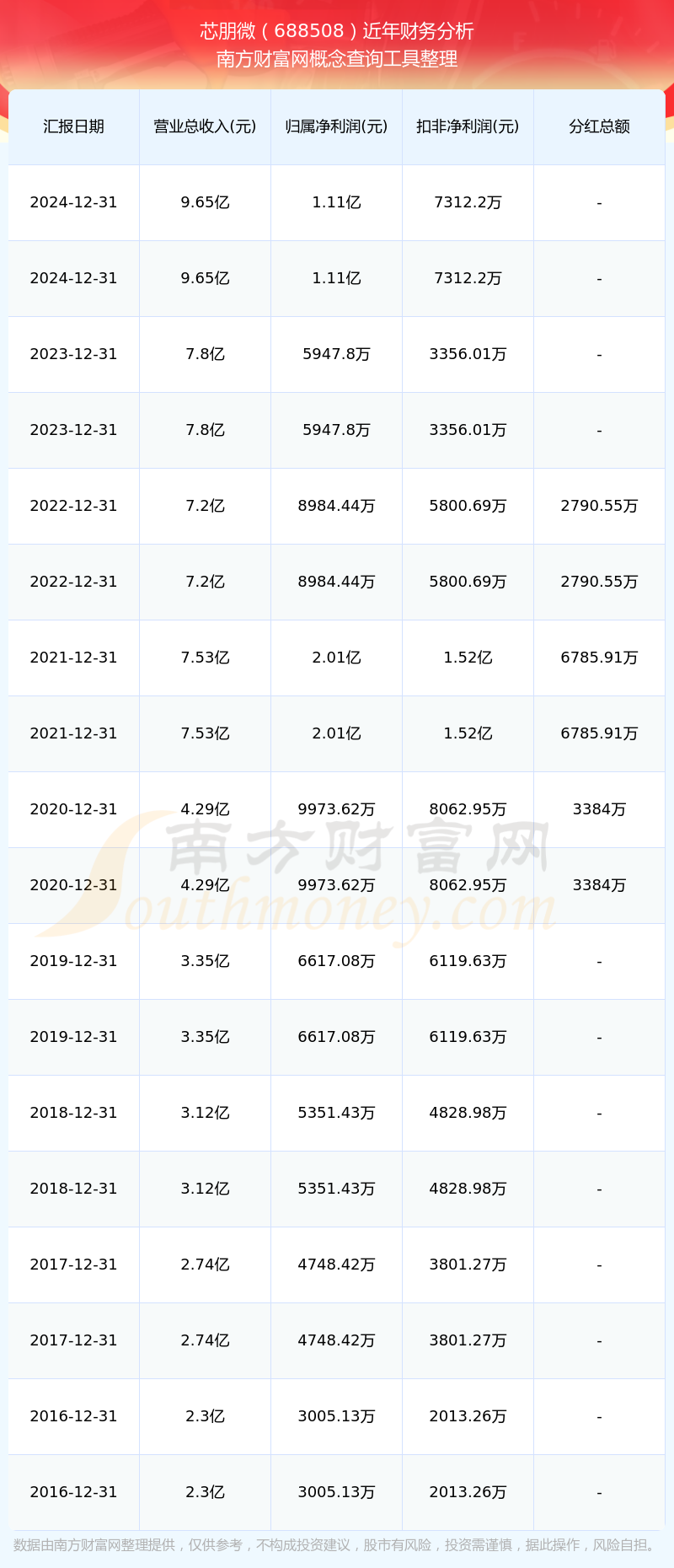Click the 扣非净利润(元) column header
The image size is (674, 1568).
[468, 126]
